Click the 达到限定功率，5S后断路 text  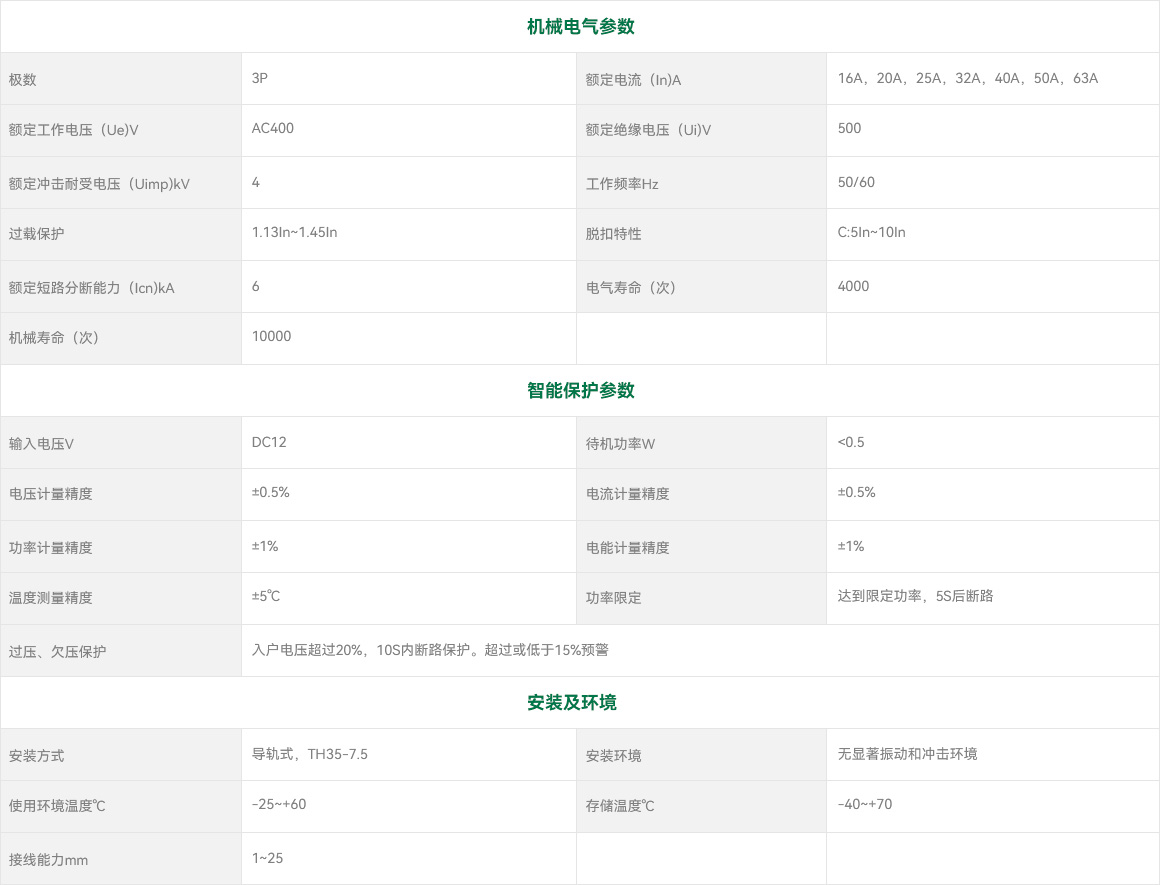915,596
